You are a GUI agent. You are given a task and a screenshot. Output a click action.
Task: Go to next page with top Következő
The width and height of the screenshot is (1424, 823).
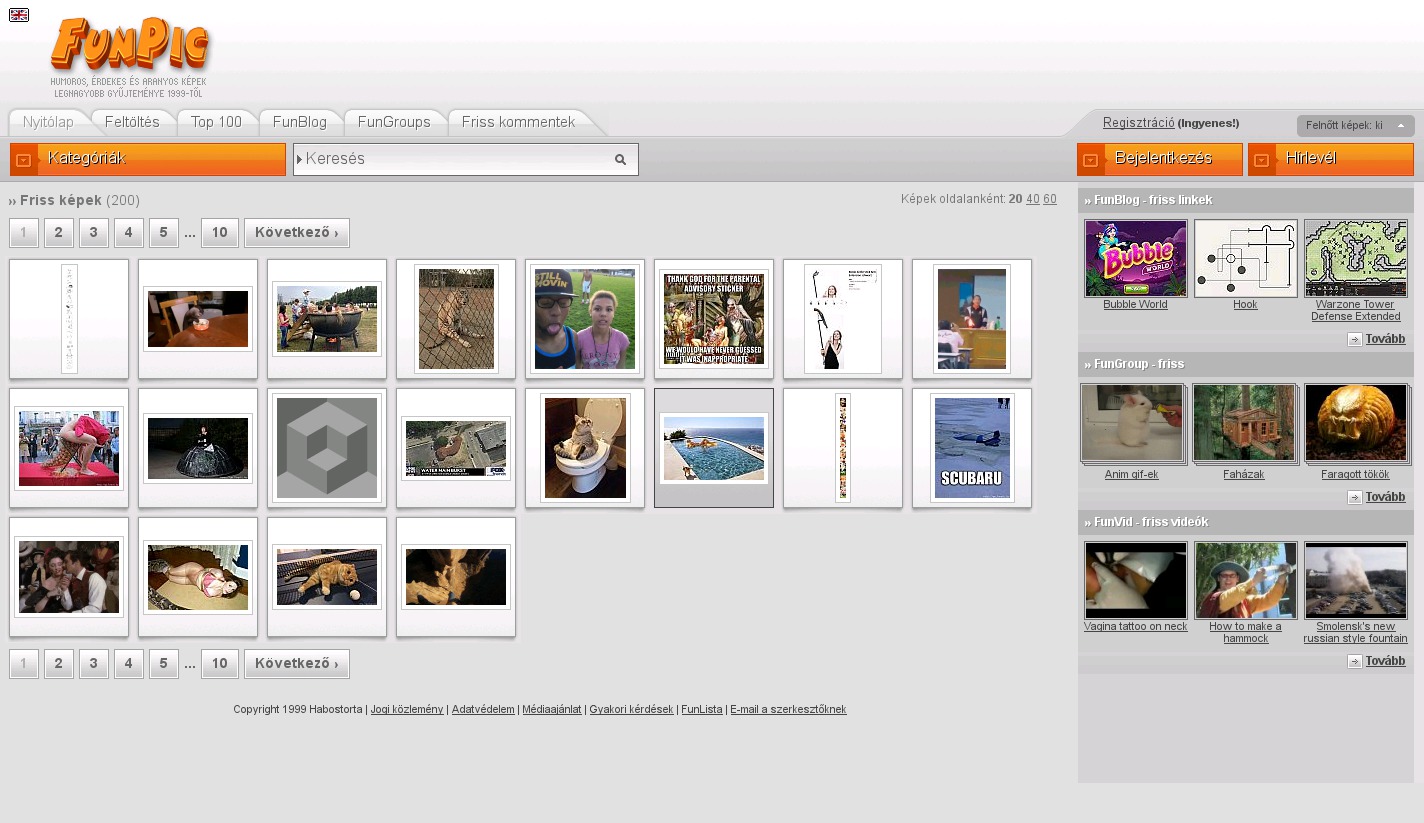click(296, 233)
